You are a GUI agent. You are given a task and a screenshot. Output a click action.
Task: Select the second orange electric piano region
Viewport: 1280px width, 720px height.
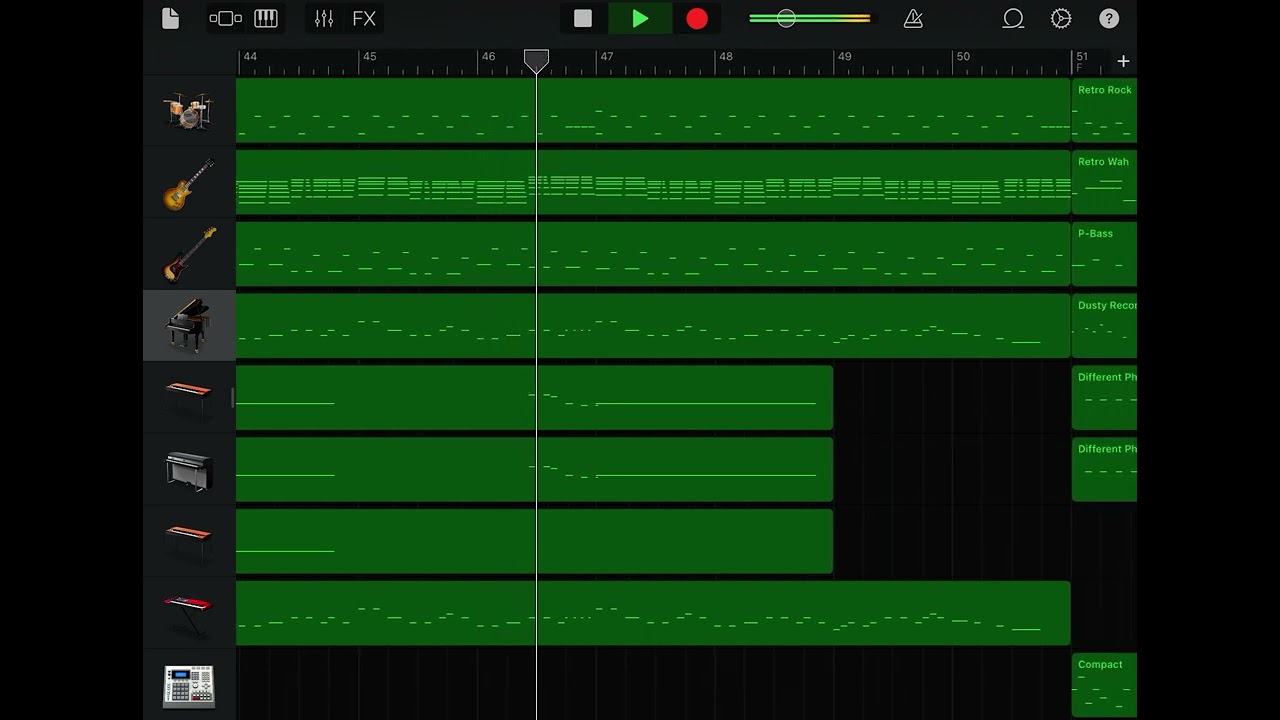tap(534, 541)
